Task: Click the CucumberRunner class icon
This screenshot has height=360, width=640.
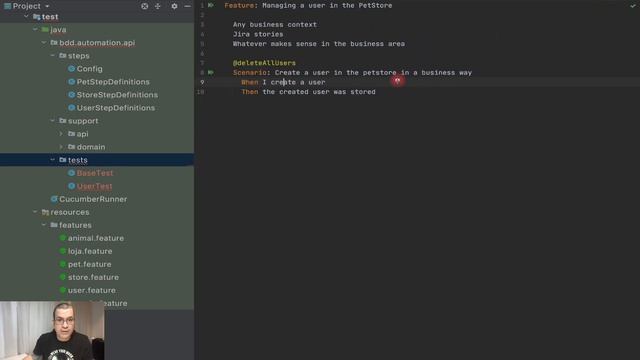Action: click(54, 199)
